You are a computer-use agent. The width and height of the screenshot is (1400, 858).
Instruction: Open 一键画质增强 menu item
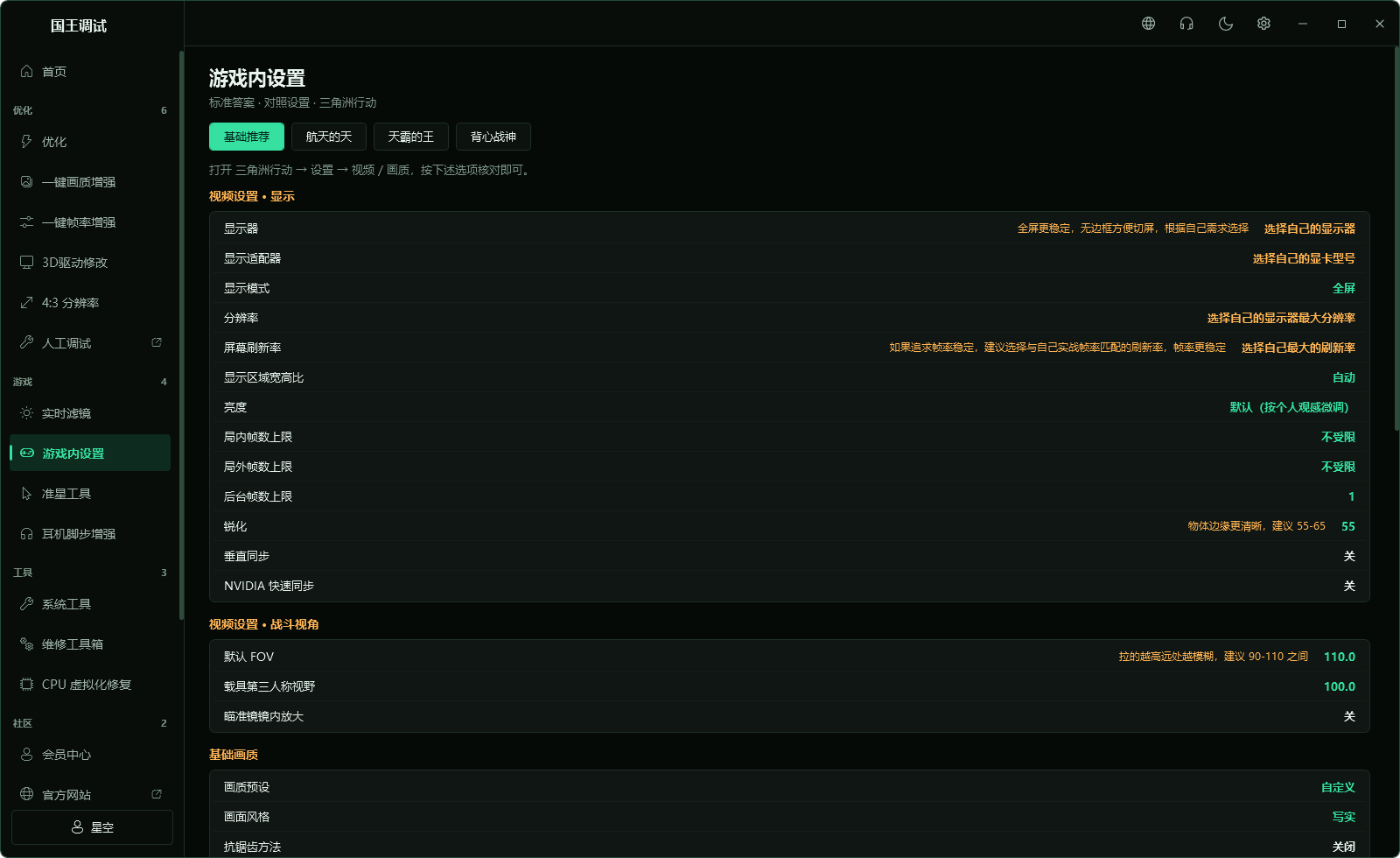point(90,182)
